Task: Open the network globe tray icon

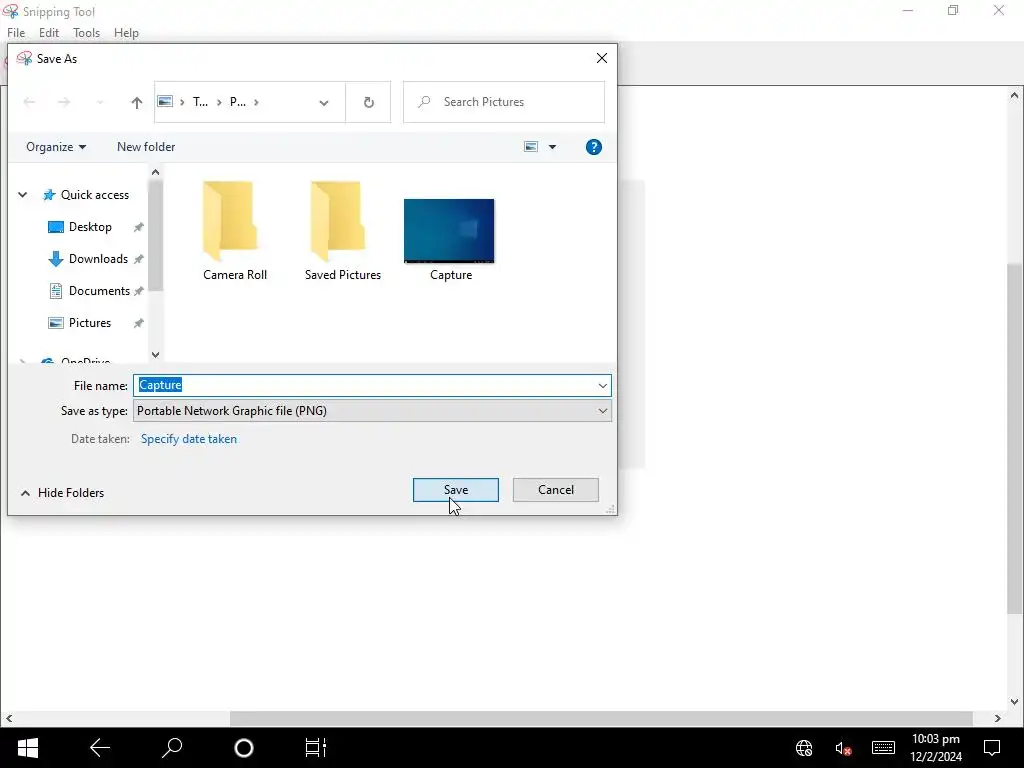Action: point(804,748)
